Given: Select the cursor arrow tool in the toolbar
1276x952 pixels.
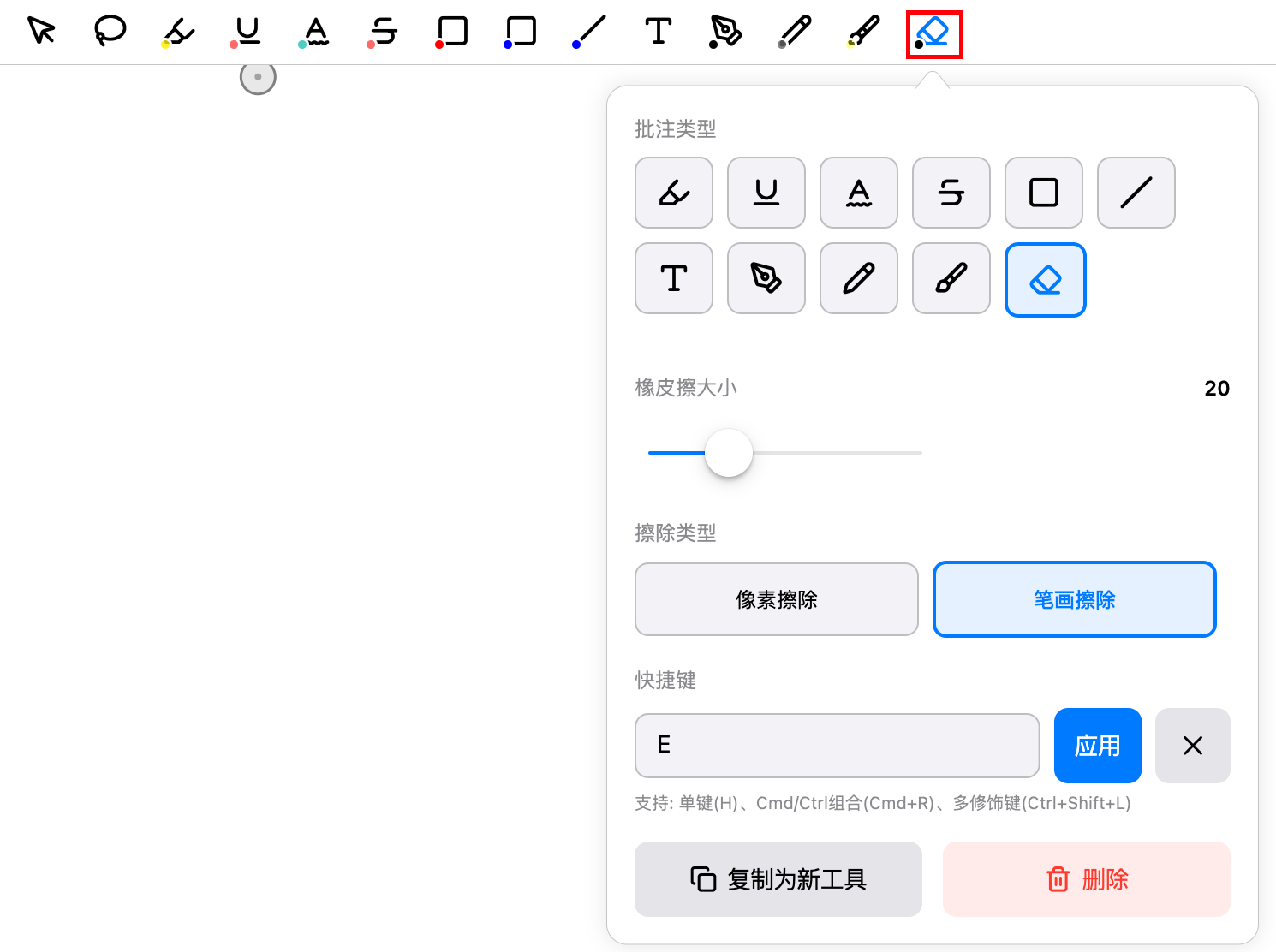Looking at the screenshot, I should 40,32.
